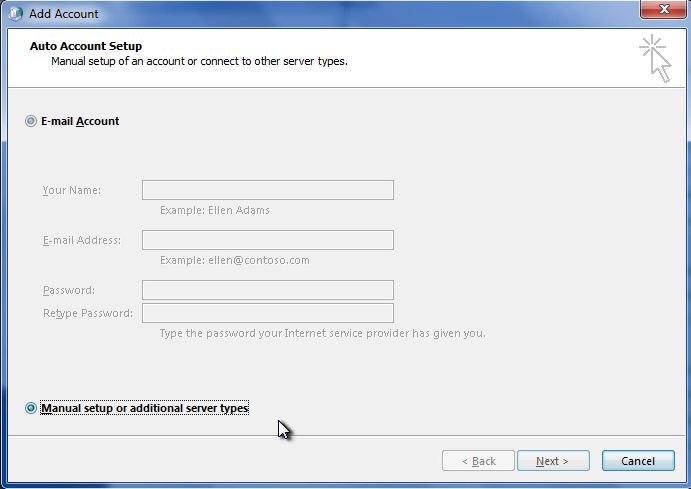Screen dimensions: 691x489
Task: Click the Cancel button
Action: 638,461
